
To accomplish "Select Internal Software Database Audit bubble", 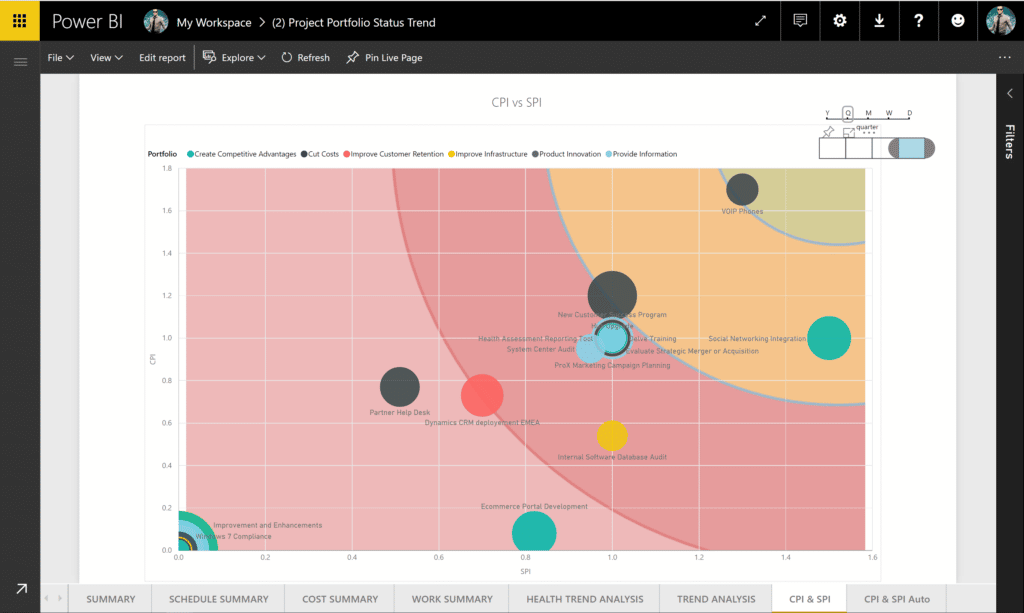I will 612,435.
